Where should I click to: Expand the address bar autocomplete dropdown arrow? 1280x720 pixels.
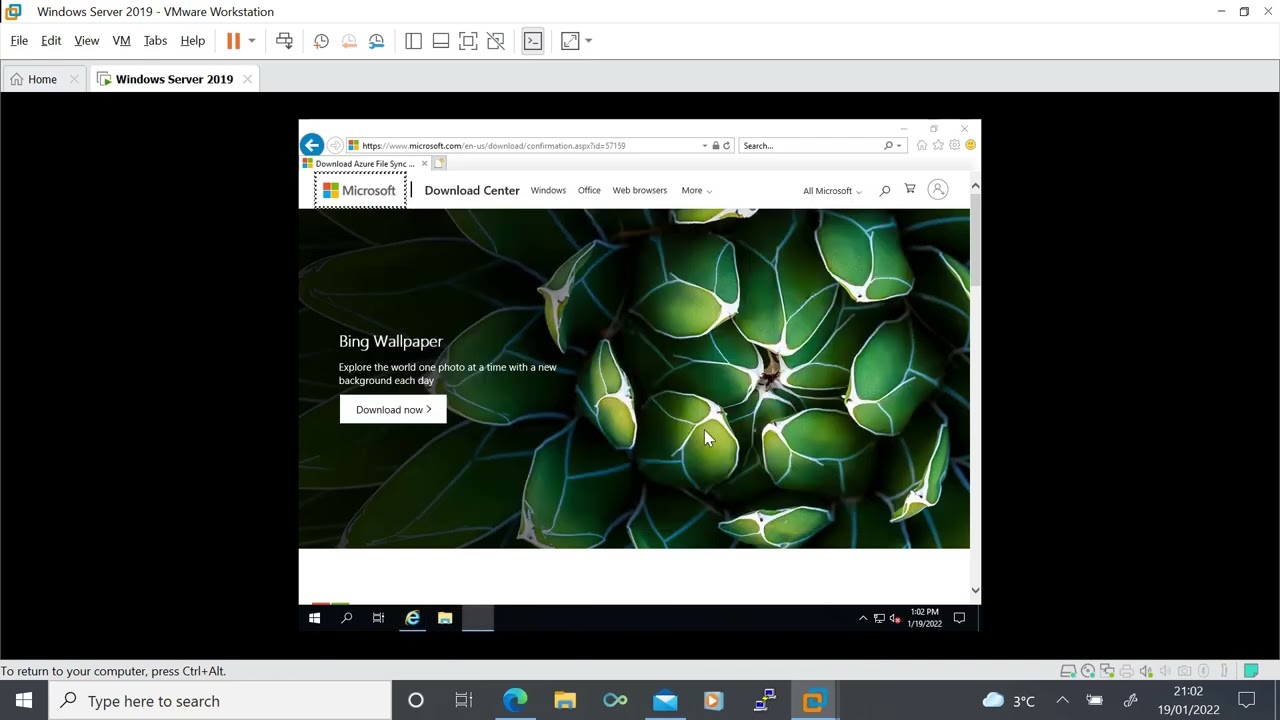(x=704, y=146)
